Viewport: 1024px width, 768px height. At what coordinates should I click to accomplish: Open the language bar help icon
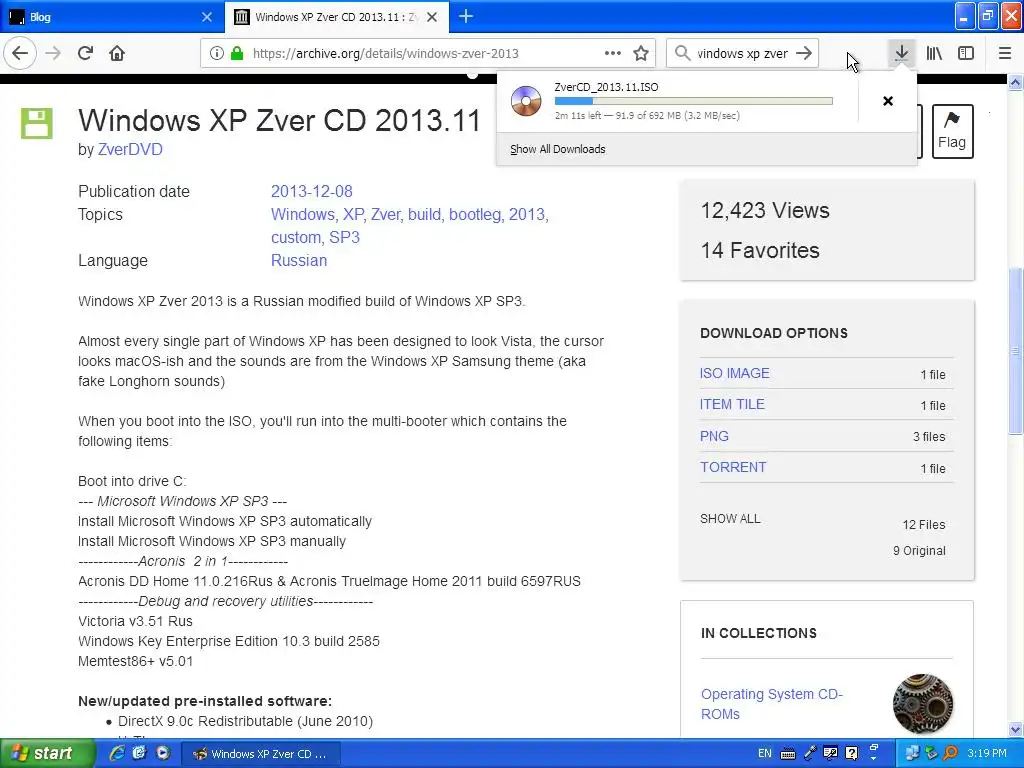click(x=852, y=753)
